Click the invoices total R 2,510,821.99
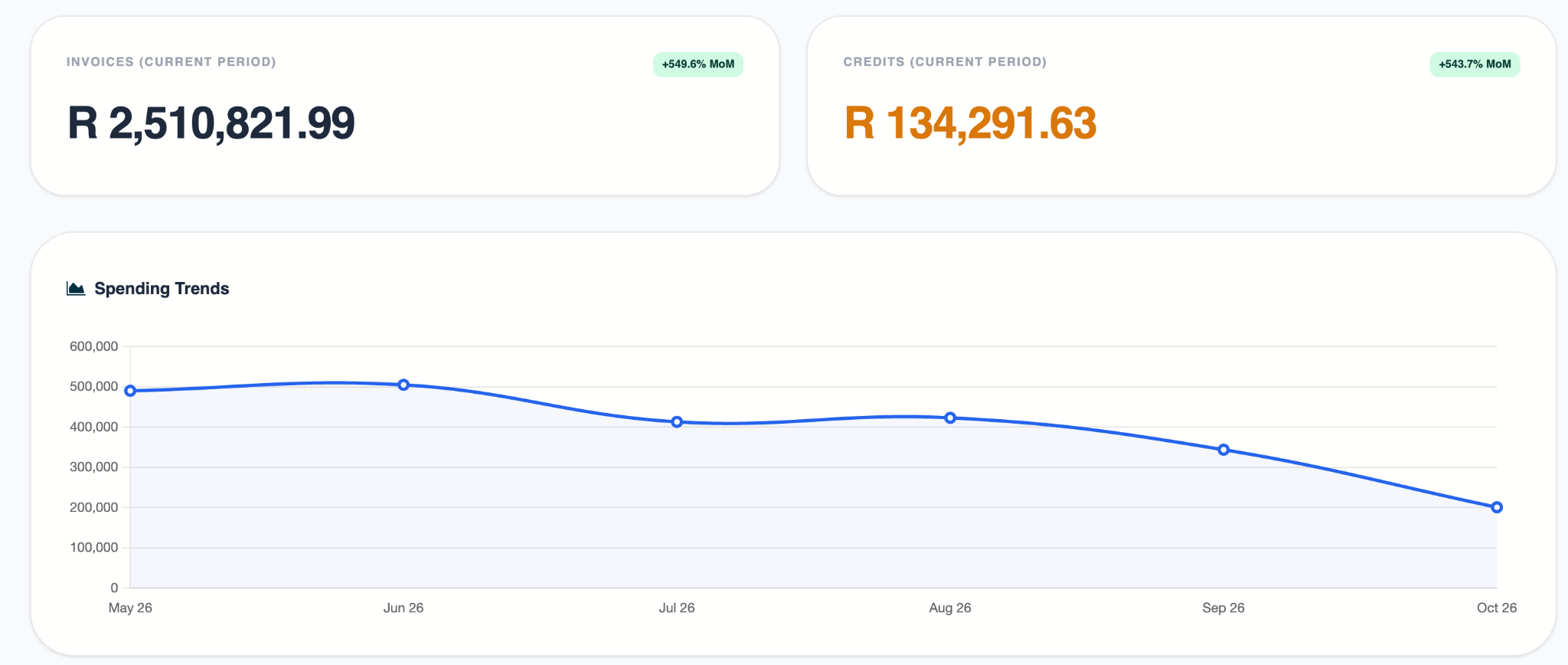The width and height of the screenshot is (1568, 665). [211, 123]
